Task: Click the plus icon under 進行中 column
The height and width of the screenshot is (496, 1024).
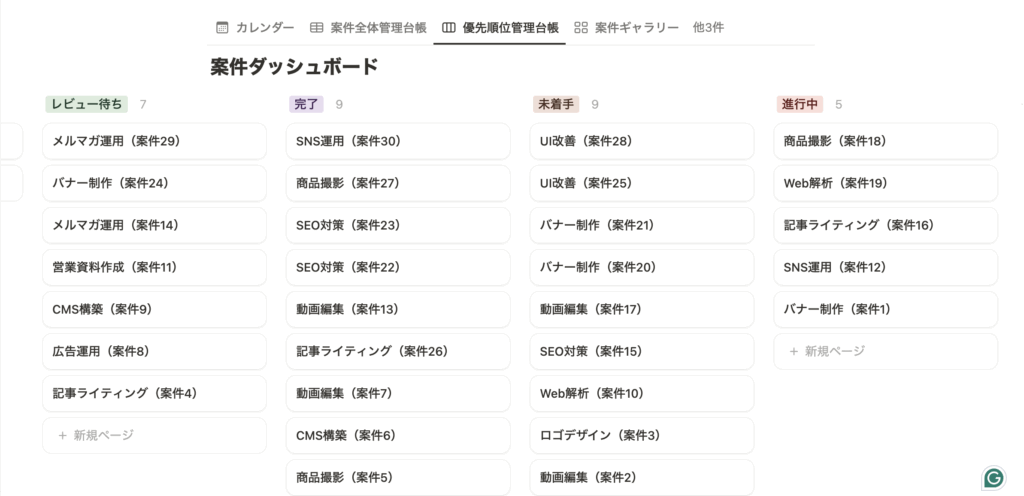Action: point(794,351)
